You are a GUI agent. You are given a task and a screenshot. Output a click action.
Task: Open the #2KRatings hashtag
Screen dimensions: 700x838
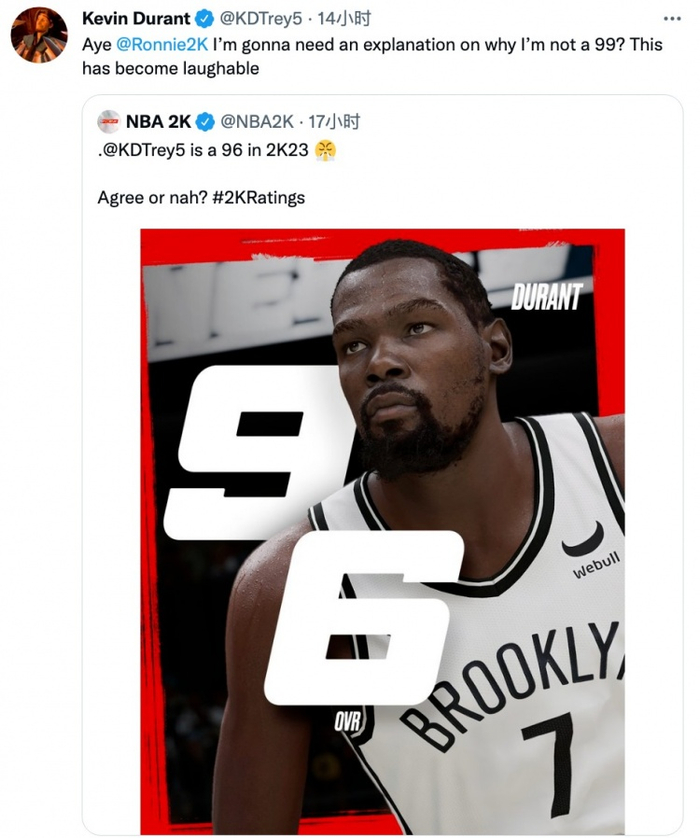pos(258,197)
